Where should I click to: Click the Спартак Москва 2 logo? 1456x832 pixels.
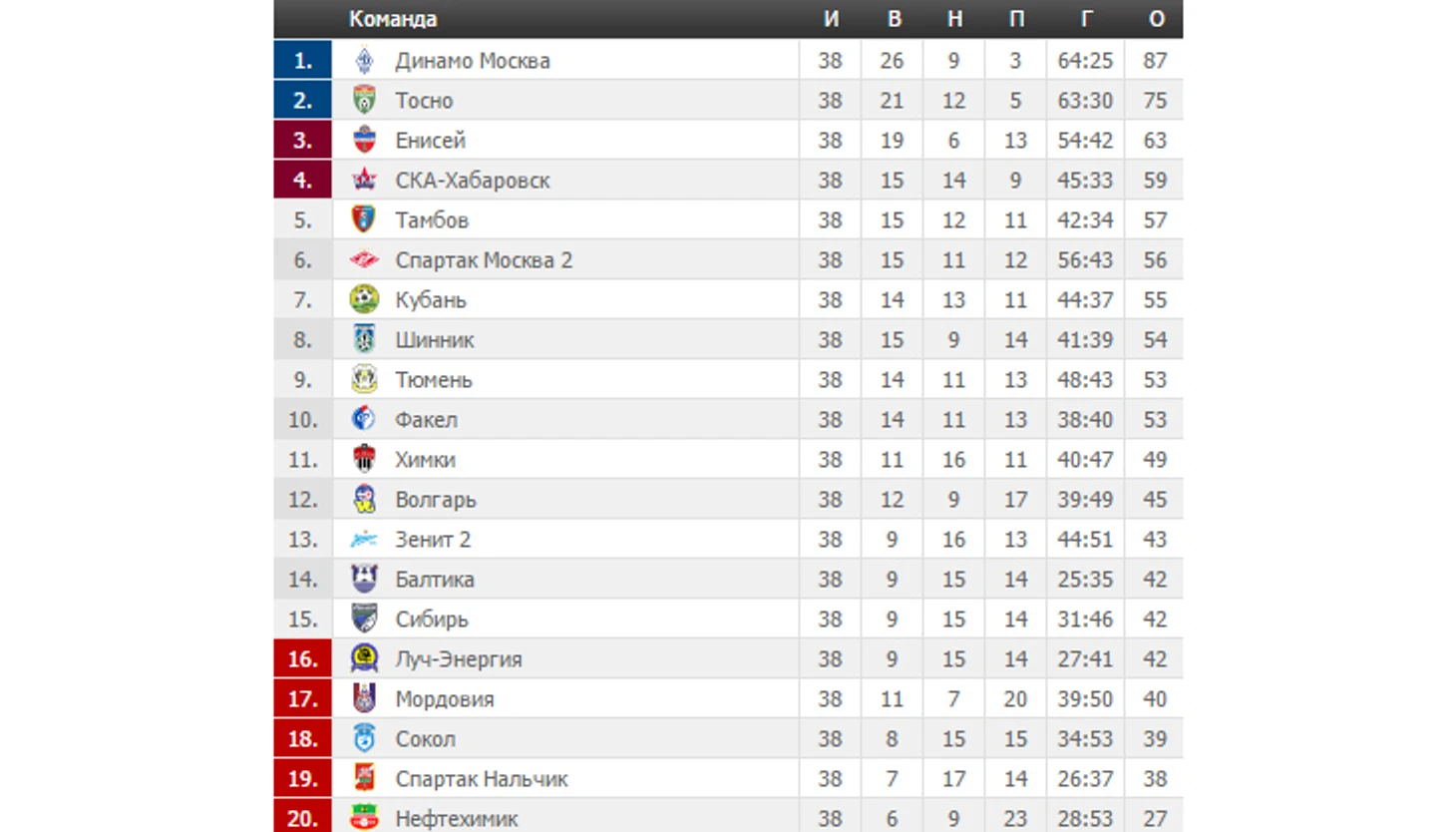click(364, 259)
